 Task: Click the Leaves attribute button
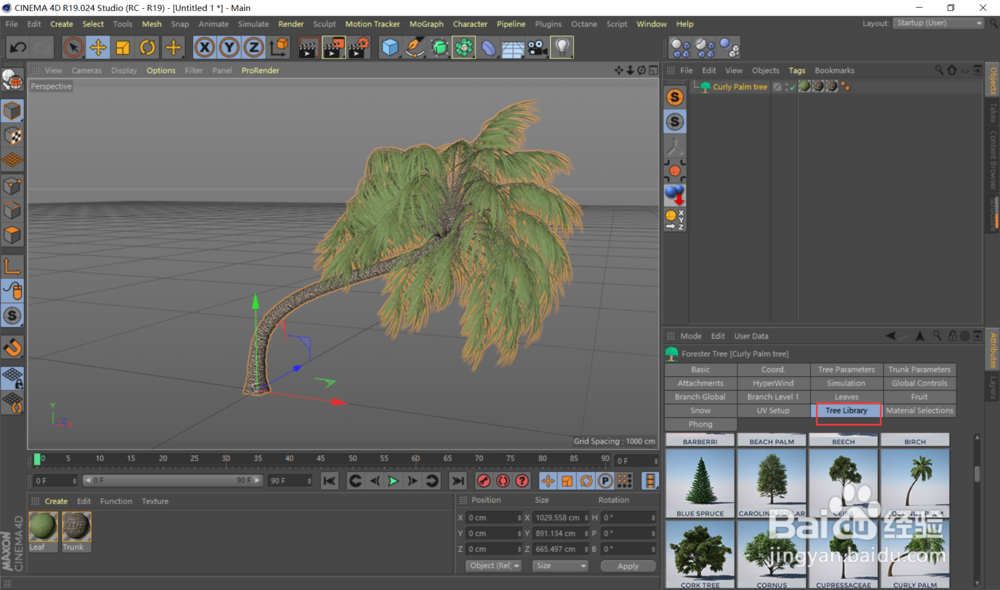coord(846,397)
